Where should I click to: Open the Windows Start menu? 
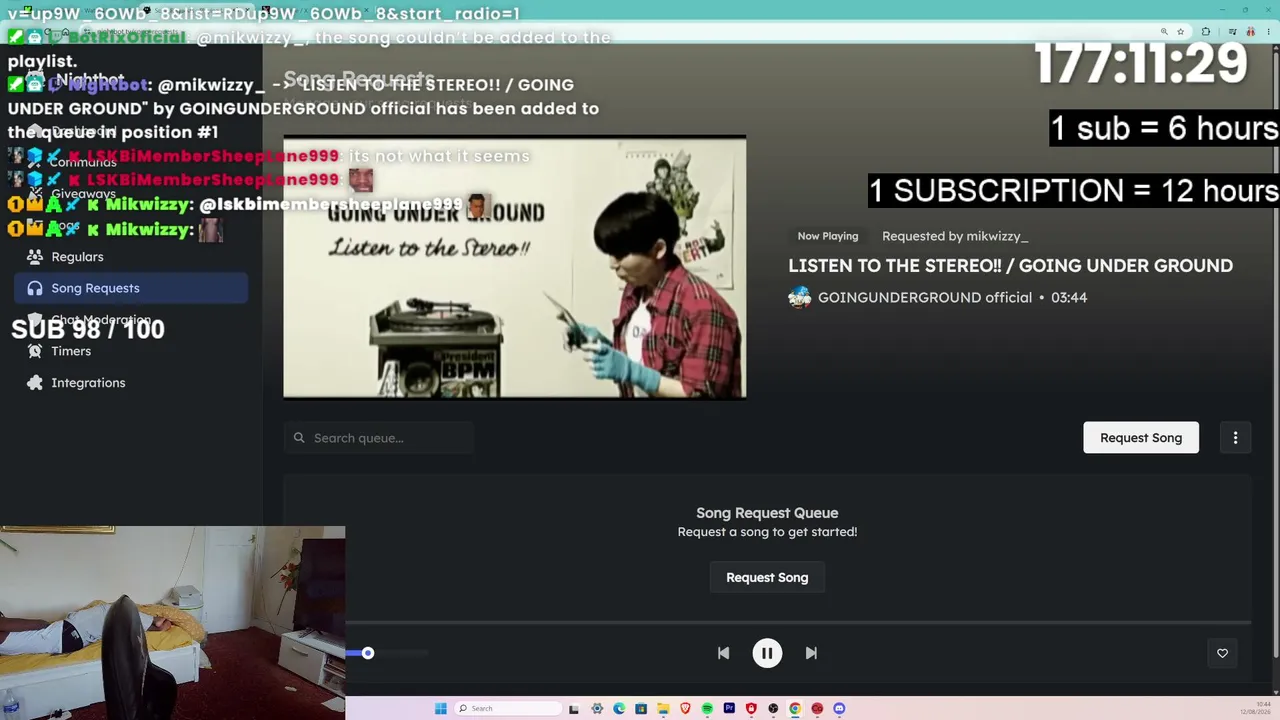click(440, 709)
